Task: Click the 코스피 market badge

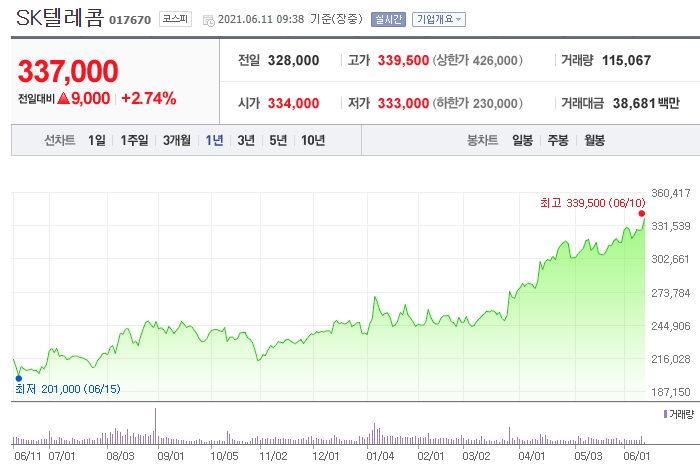Action: click(175, 19)
